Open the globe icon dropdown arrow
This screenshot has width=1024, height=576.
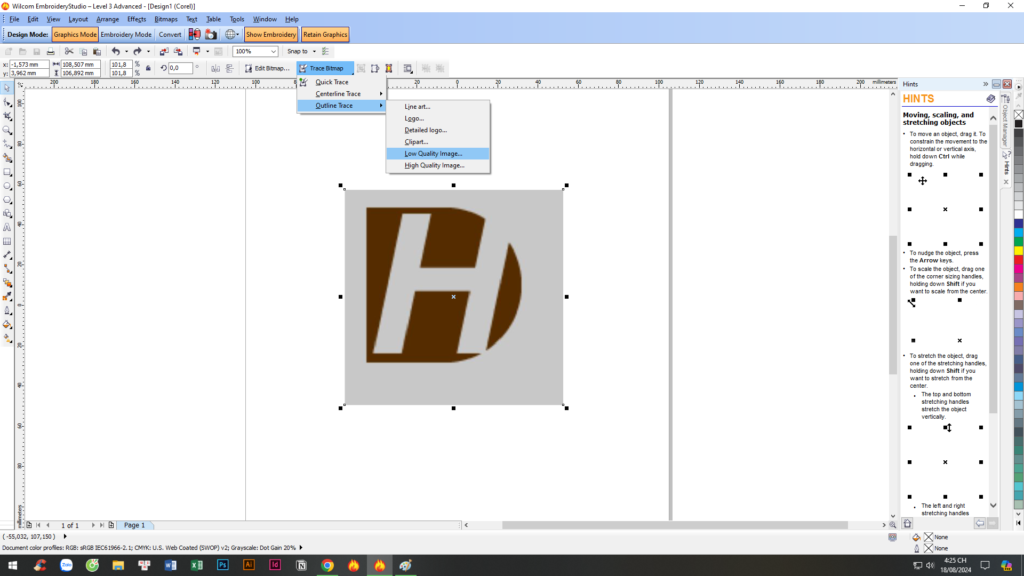(x=238, y=34)
